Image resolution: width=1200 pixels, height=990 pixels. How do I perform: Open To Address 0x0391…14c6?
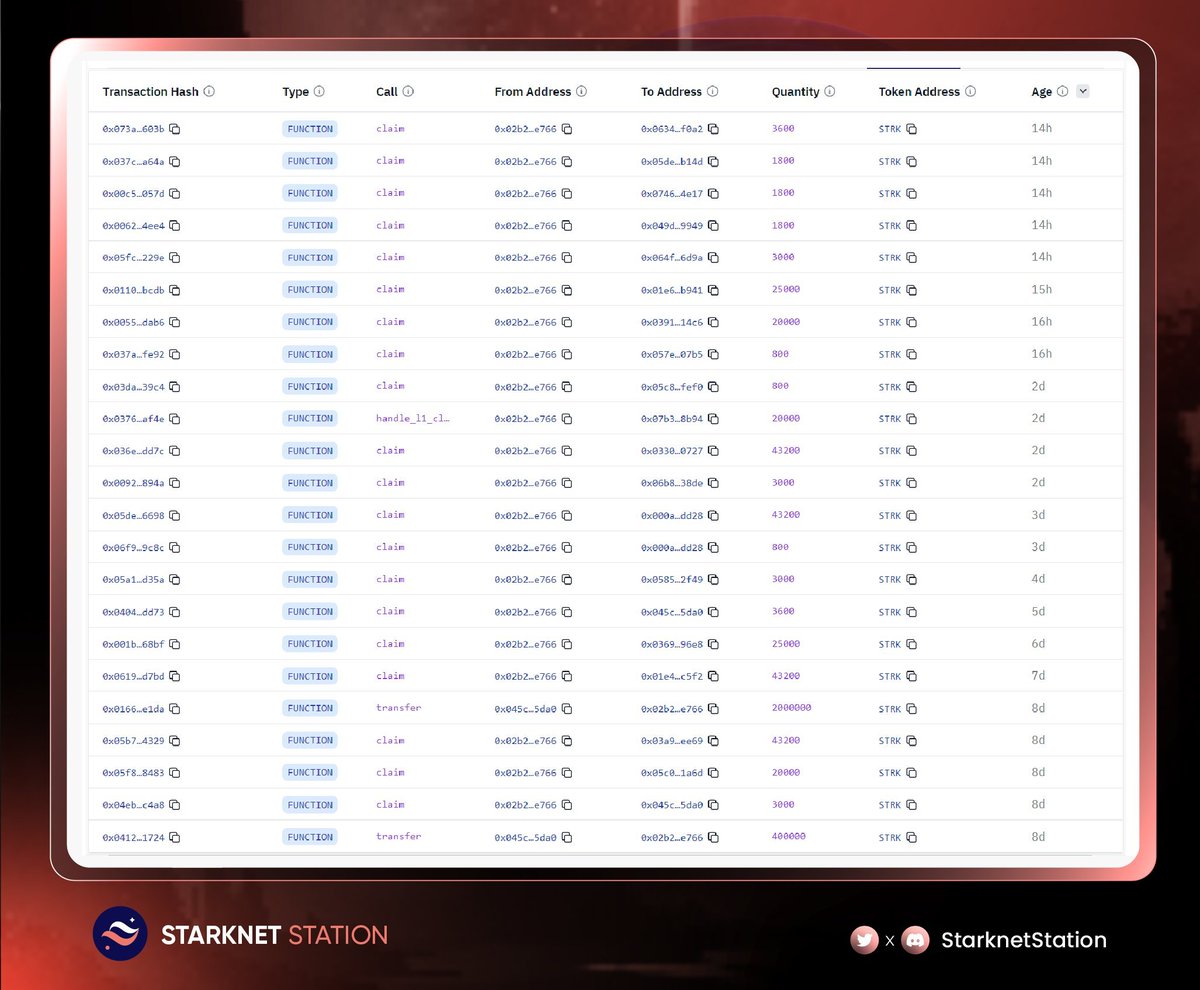pos(672,322)
